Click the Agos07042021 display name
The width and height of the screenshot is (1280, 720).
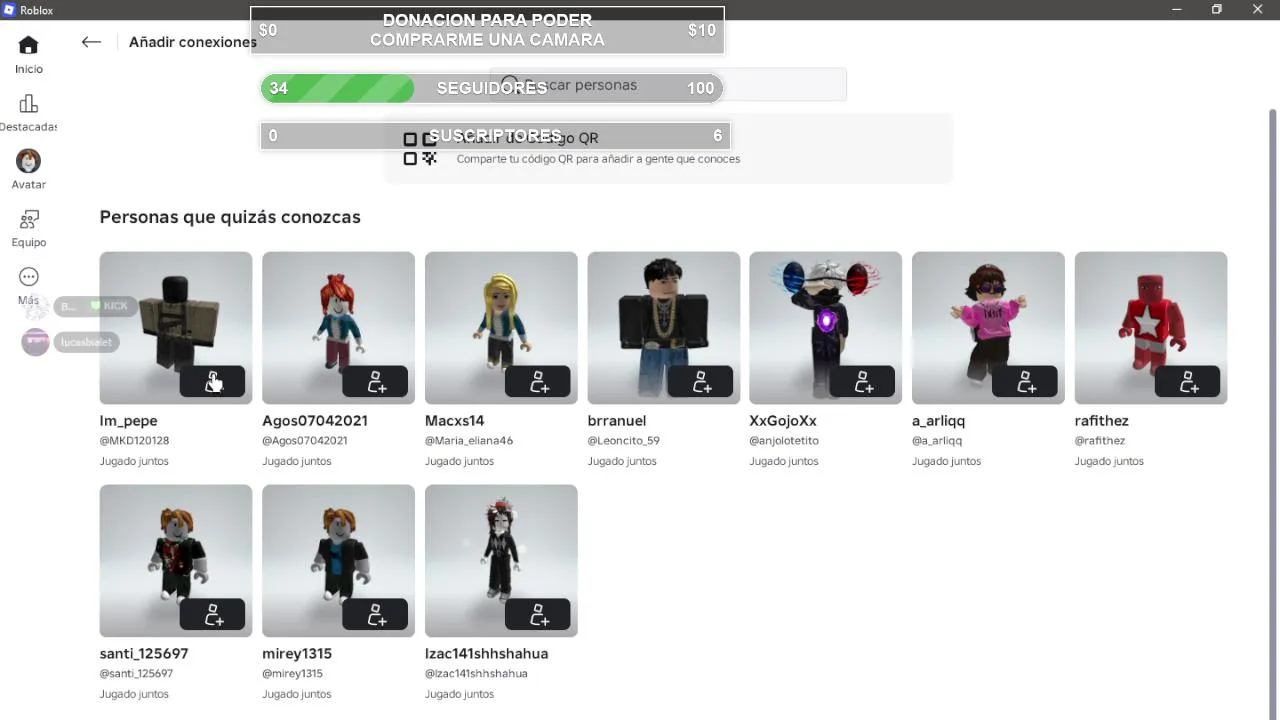[x=315, y=421]
